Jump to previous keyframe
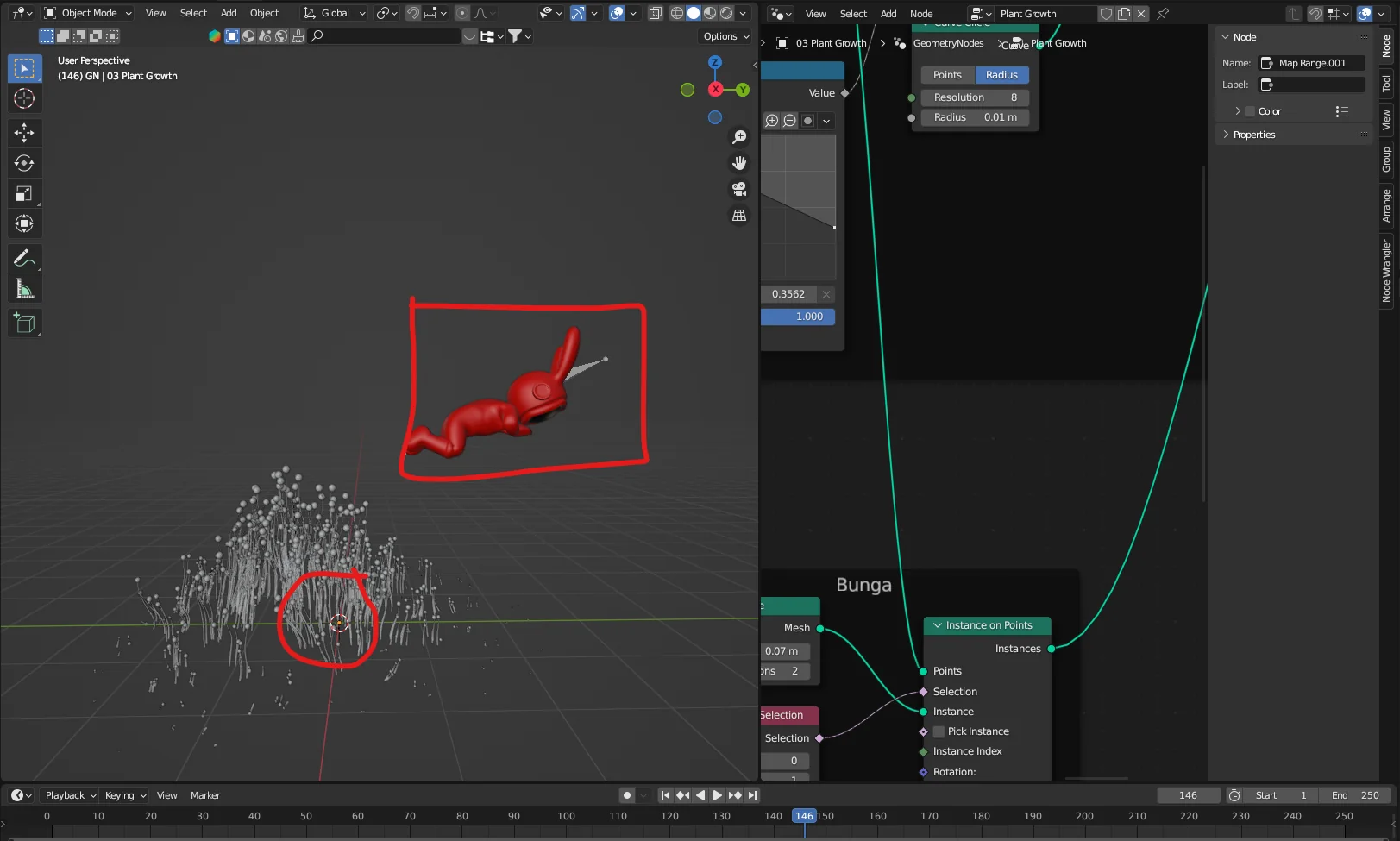The width and height of the screenshot is (1400, 841). click(682, 795)
